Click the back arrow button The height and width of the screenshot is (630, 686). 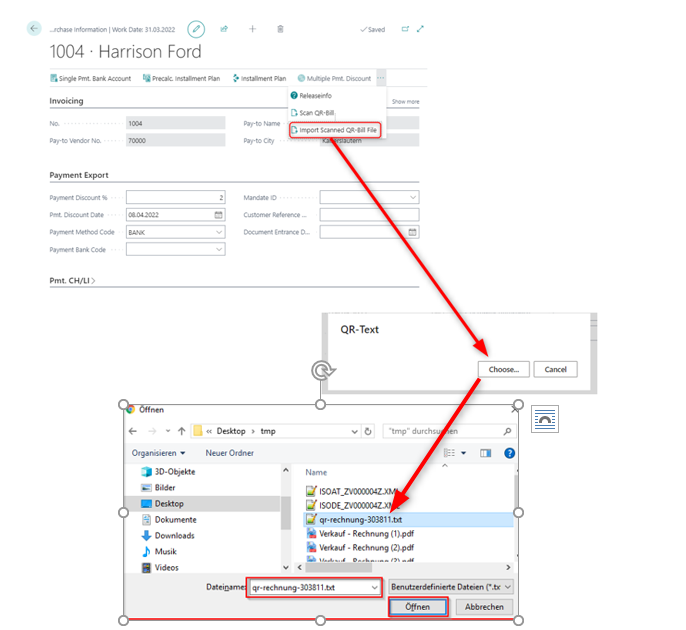click(35, 29)
